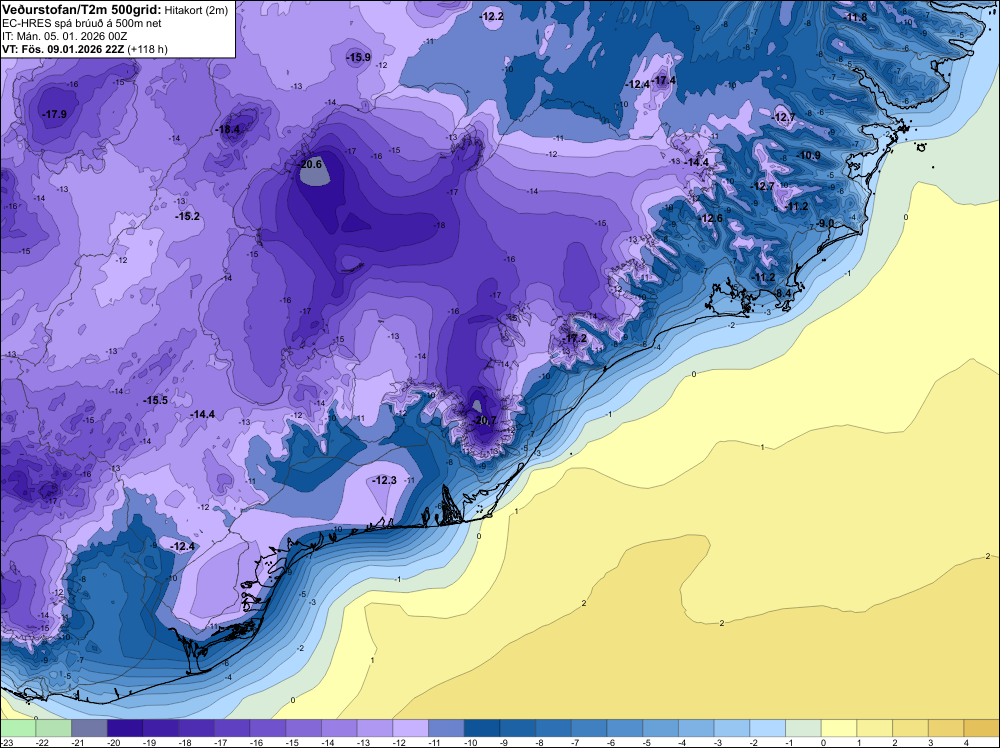The width and height of the screenshot is (1000, 748).
Task: Pick the pale legend swatch labeled -1
Action: pyautogui.click(x=804, y=728)
